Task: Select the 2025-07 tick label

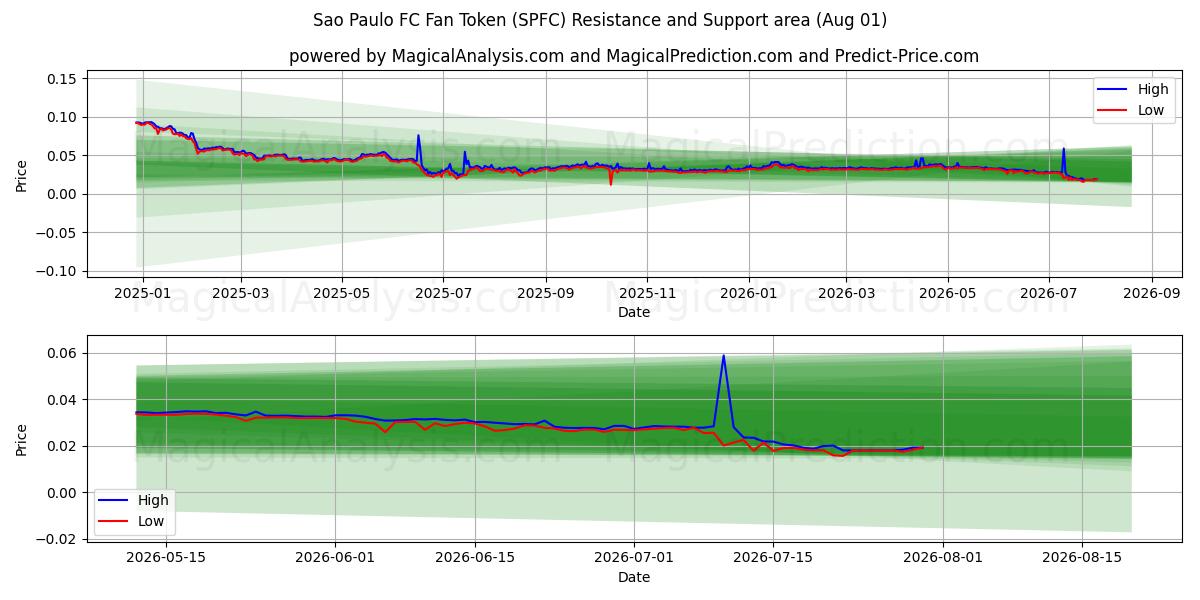Action: tap(443, 293)
